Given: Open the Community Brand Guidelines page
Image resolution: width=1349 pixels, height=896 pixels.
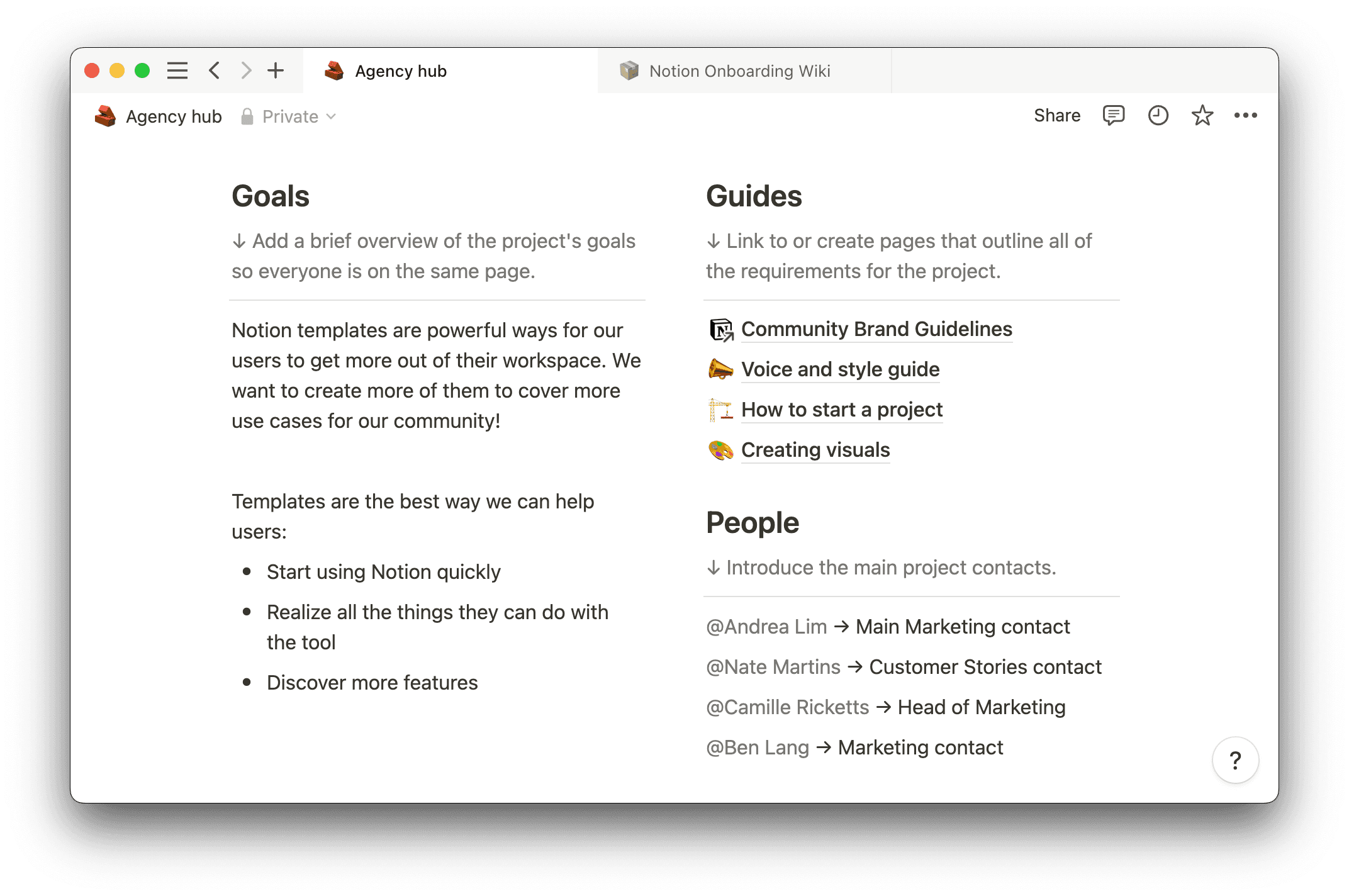Looking at the screenshot, I should click(x=876, y=329).
